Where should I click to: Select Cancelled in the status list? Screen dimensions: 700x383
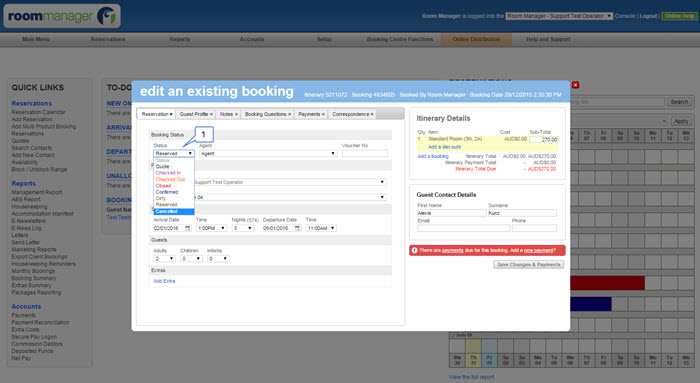174,211
